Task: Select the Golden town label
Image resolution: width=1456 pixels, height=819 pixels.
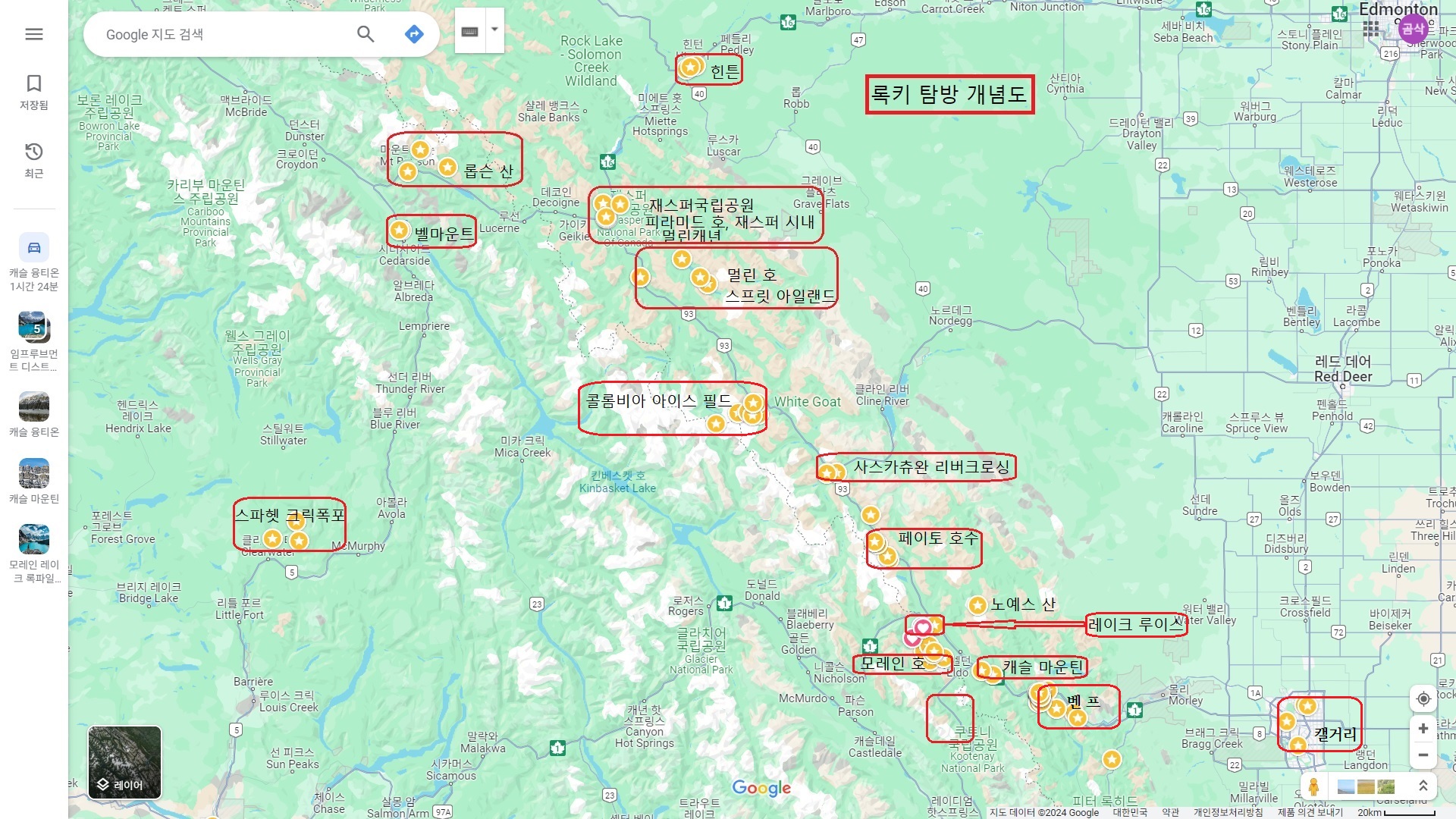Action: tap(799, 644)
